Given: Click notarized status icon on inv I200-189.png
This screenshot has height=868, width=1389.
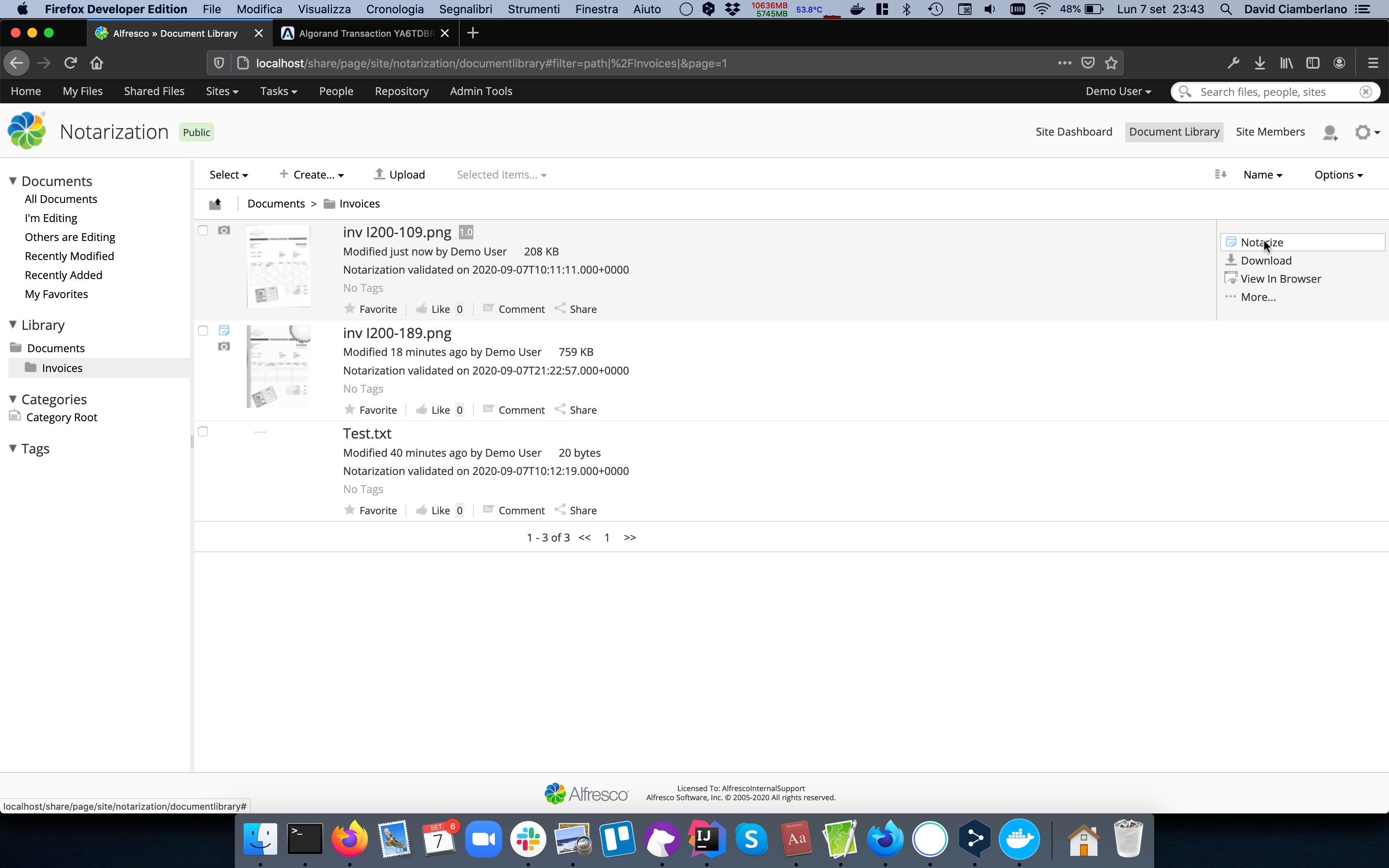Looking at the screenshot, I should coord(224,331).
